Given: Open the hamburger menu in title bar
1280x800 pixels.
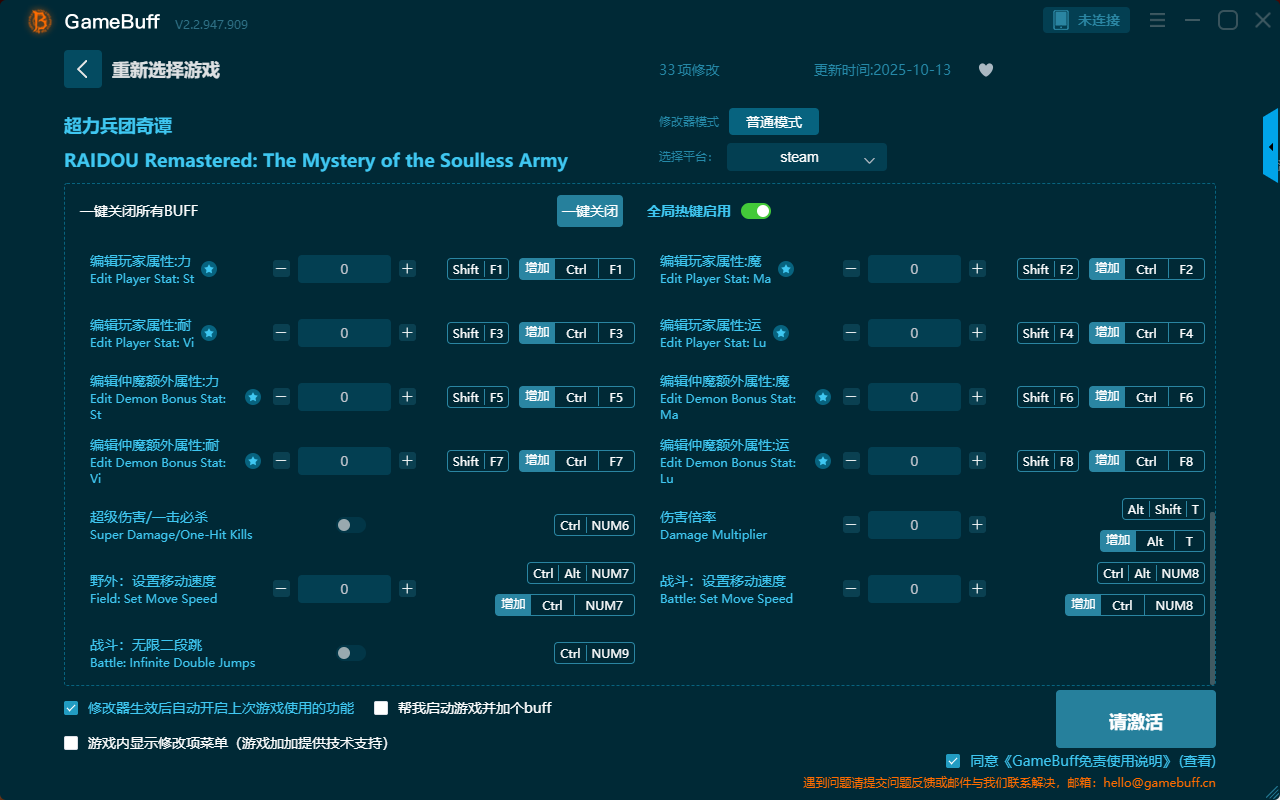Looking at the screenshot, I should coord(1157,20).
